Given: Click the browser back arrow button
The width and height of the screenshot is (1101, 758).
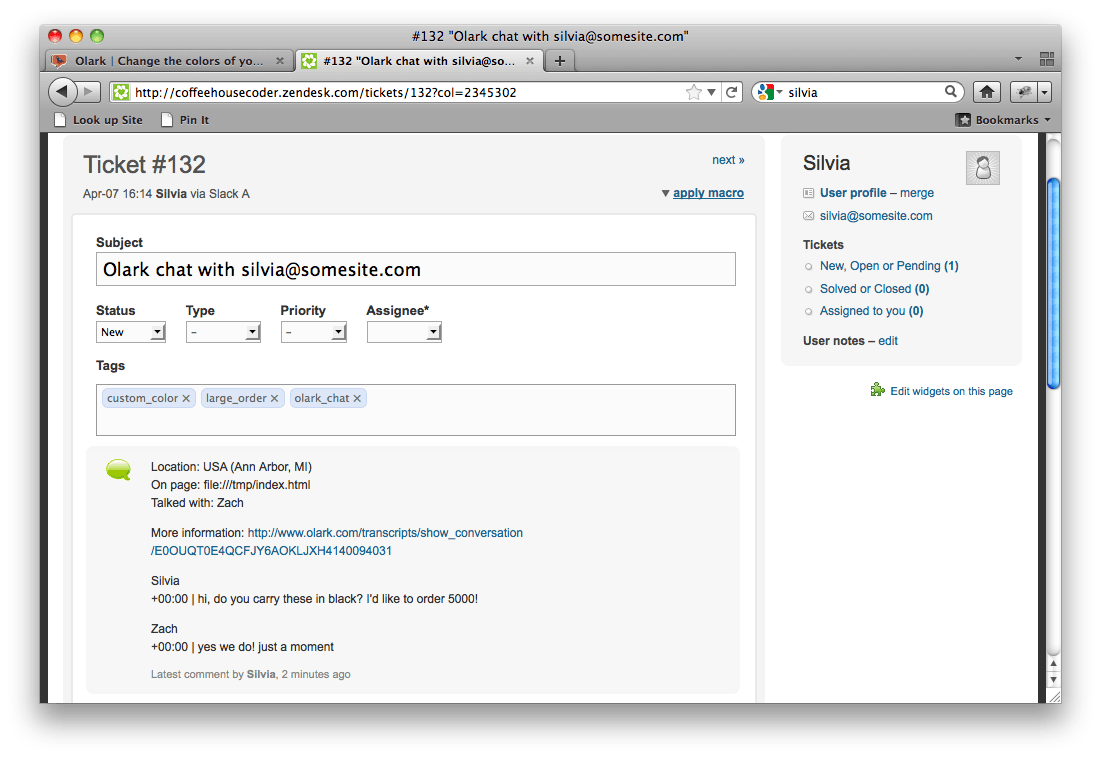Looking at the screenshot, I should click(63, 92).
